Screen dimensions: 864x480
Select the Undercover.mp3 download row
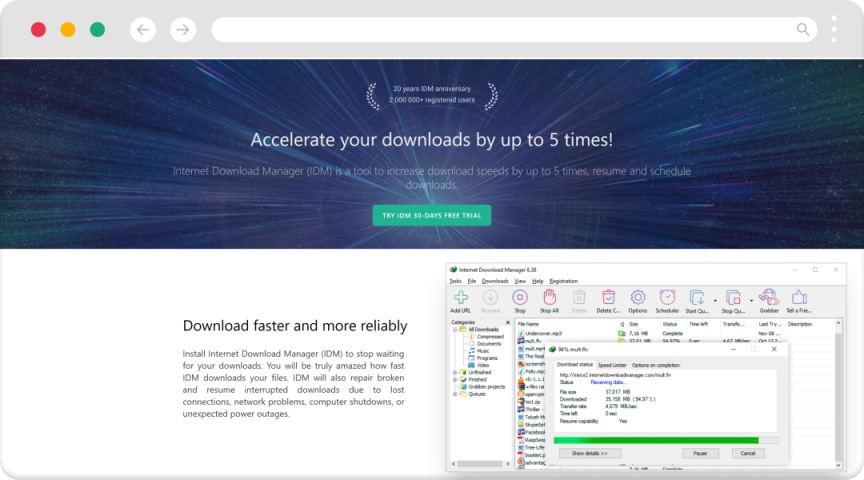674,333
